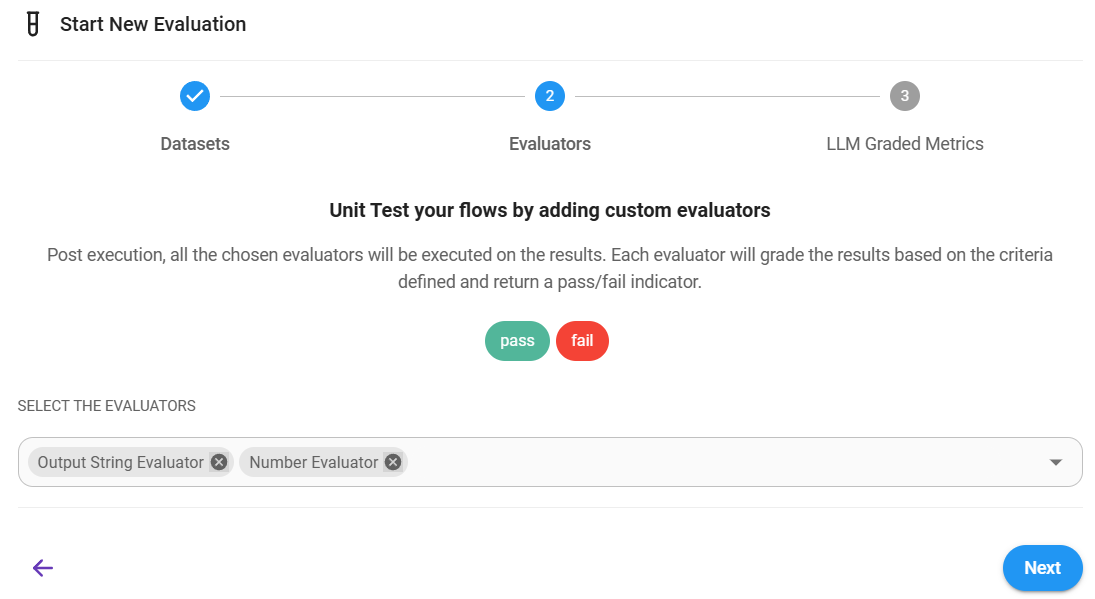This screenshot has width=1095, height=599.
Task: Click the Output String Evaluator chip label
Action: 120,462
